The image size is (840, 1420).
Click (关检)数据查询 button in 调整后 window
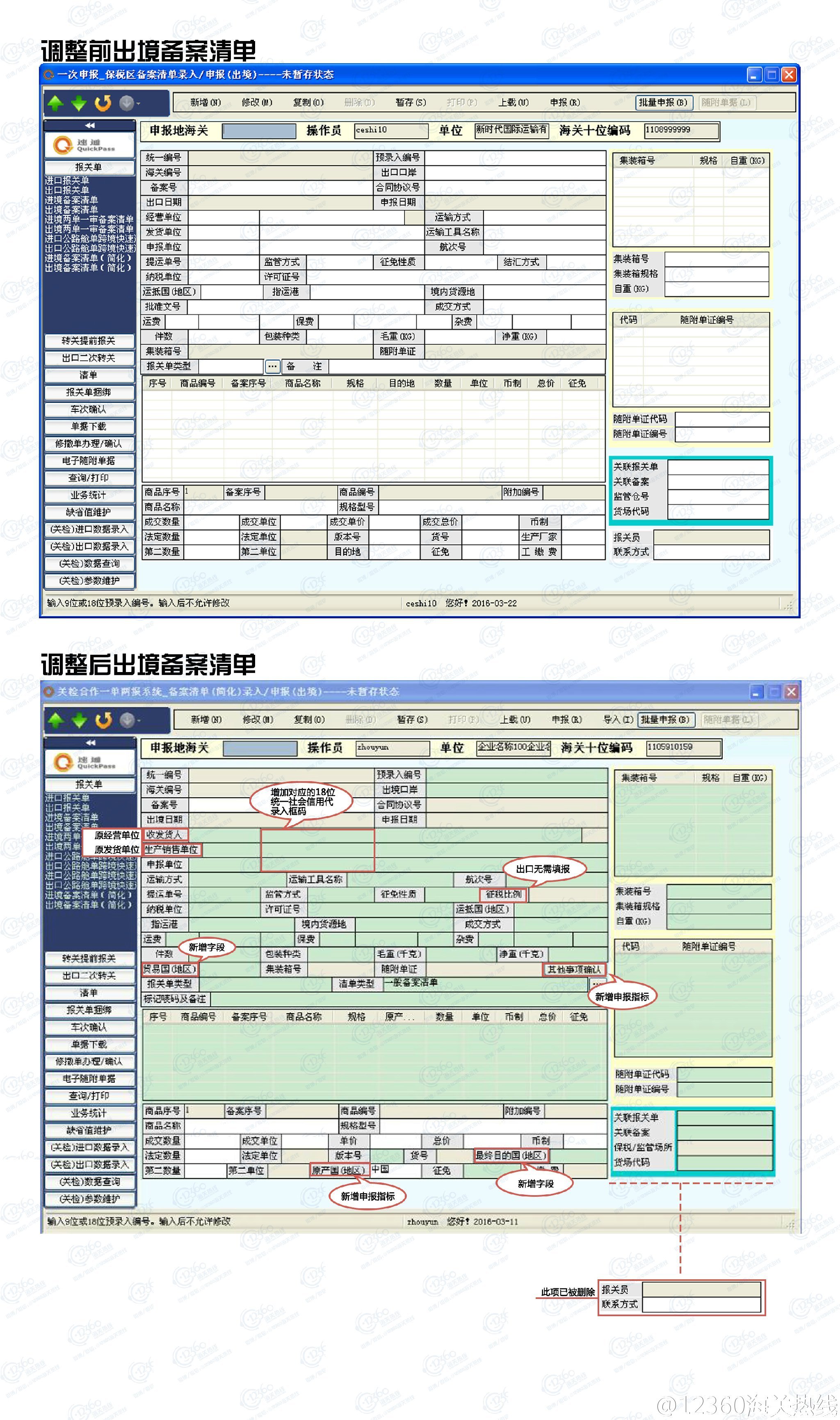click(90, 1182)
